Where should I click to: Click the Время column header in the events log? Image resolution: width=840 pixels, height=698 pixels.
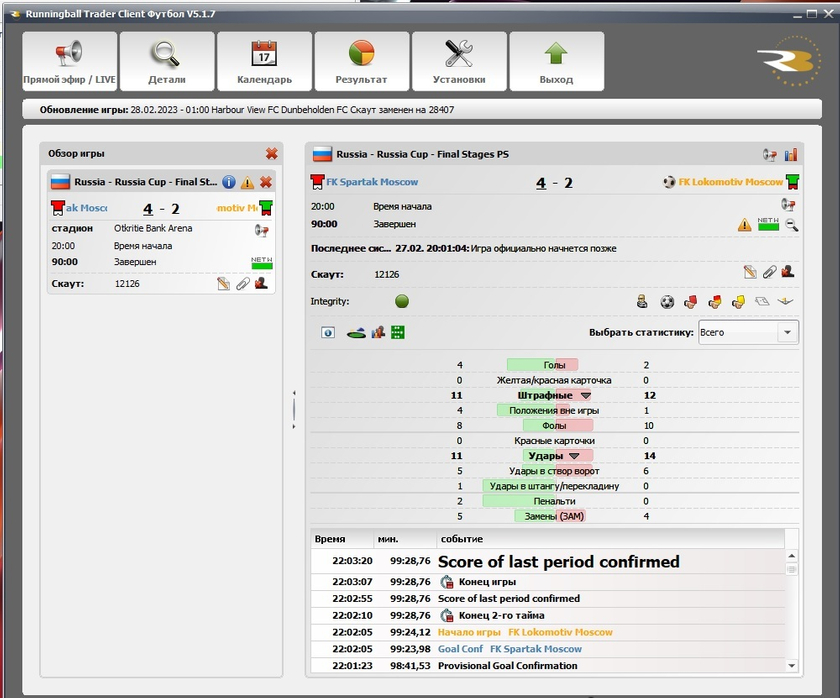tap(342, 539)
